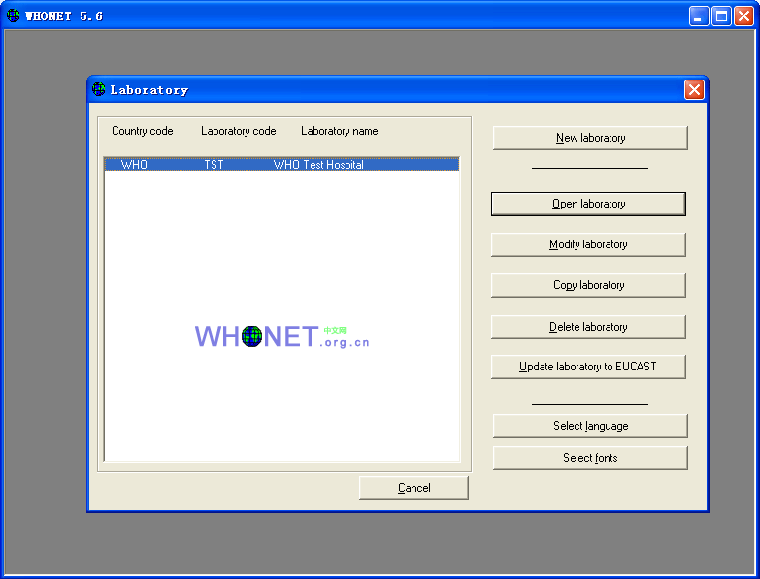Choose Modify laboratory
Screen dimensions: 760x579
pyautogui.click(x=588, y=245)
